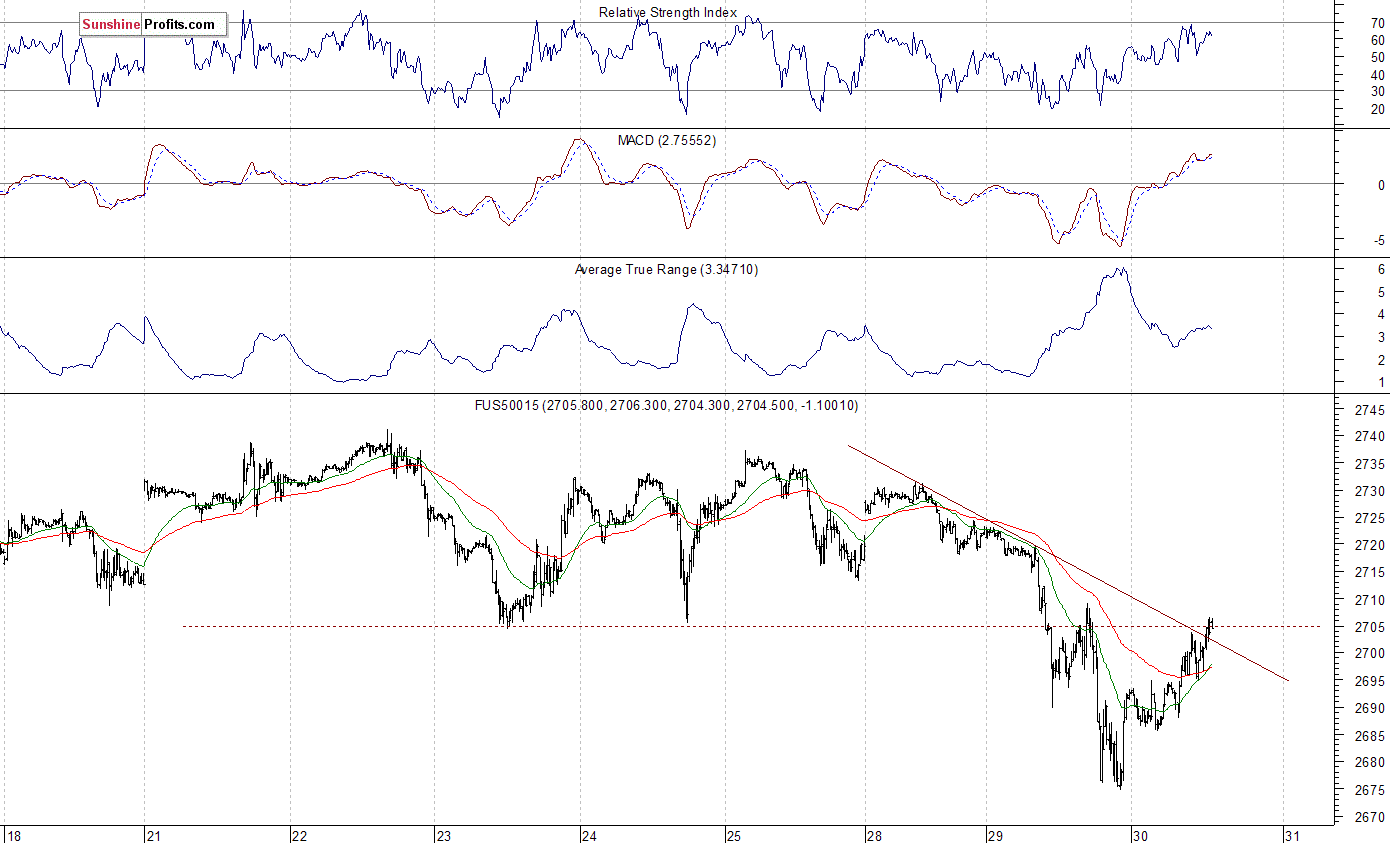Click date label 18 on the time axis
This screenshot has height=843, width=1390.
(x=12, y=835)
